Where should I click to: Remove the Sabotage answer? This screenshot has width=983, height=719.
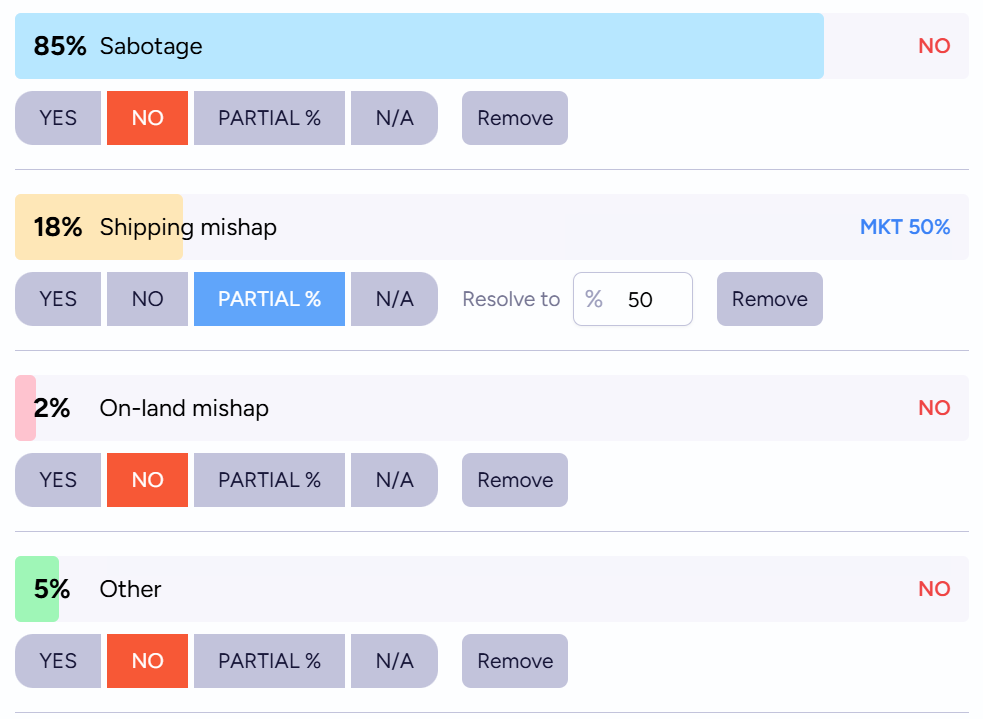click(x=515, y=118)
